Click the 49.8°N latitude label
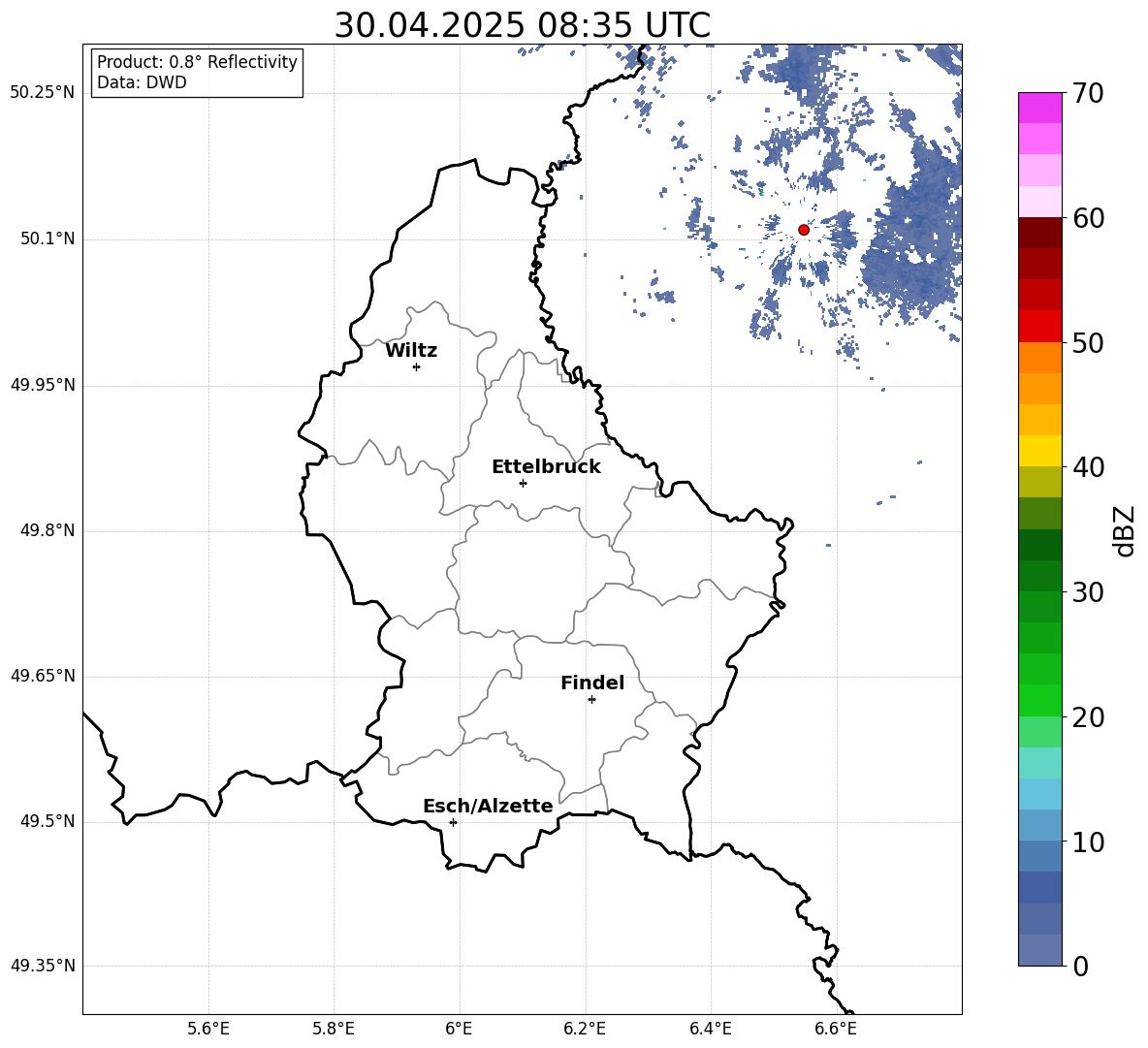 click(x=48, y=530)
